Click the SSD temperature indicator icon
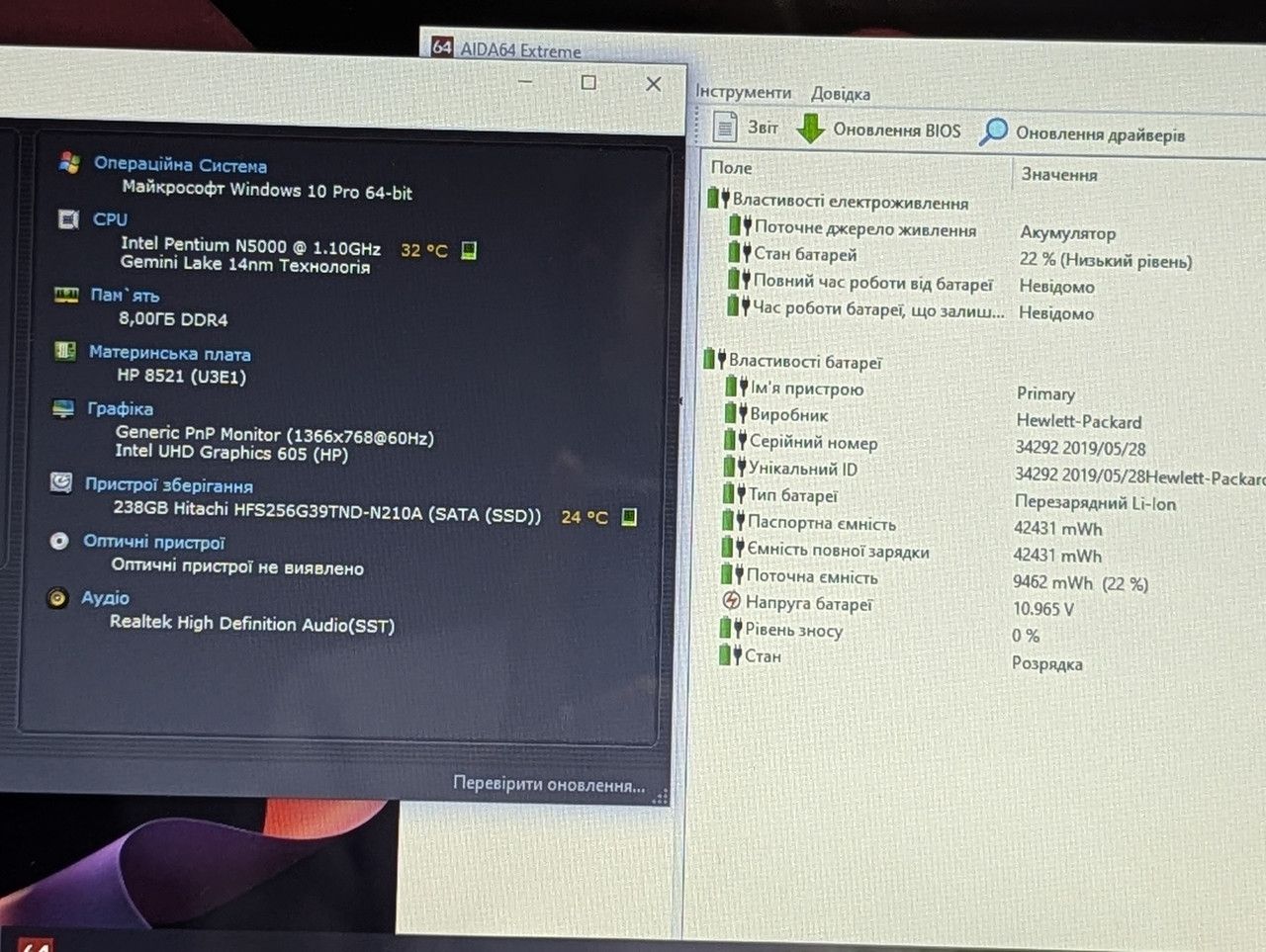Viewport: 1266px width, 952px height. pyautogui.click(x=628, y=516)
